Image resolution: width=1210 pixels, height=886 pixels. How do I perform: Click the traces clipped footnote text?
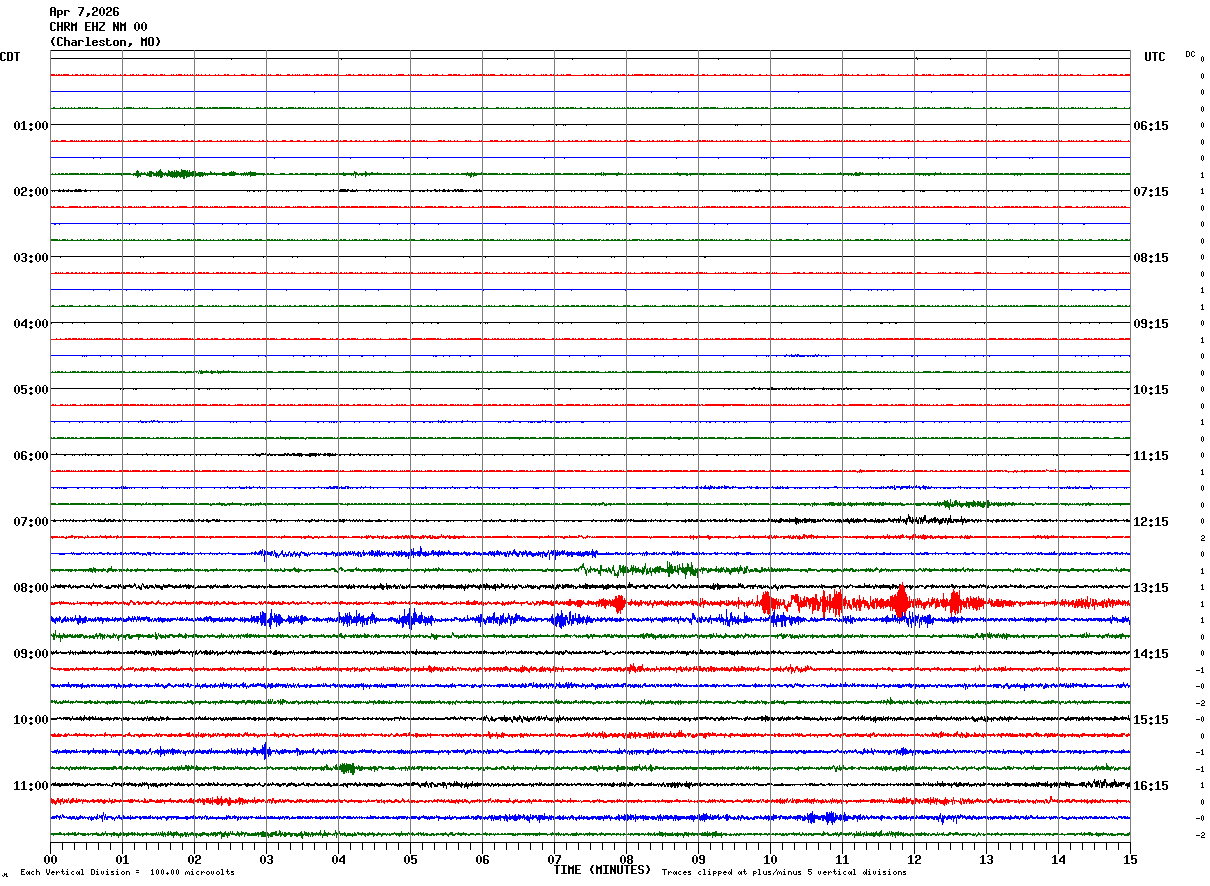point(784,872)
